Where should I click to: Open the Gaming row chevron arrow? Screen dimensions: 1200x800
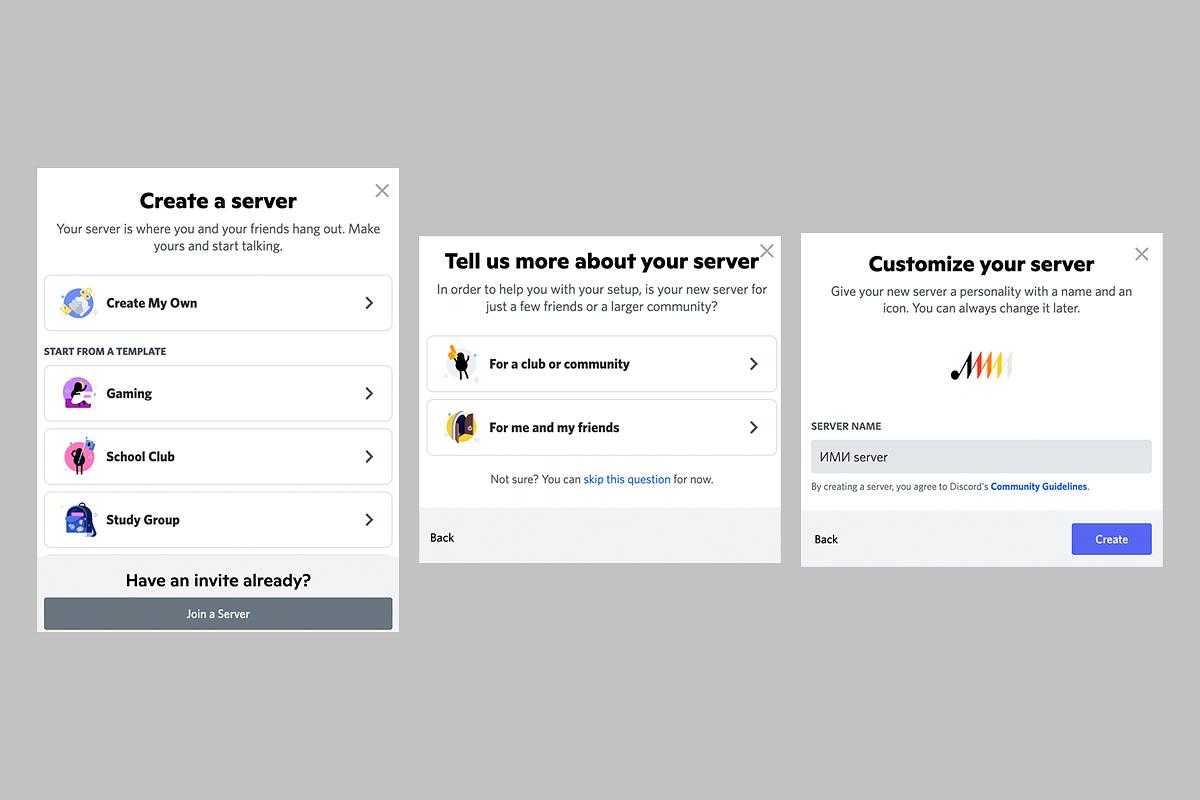coord(369,393)
